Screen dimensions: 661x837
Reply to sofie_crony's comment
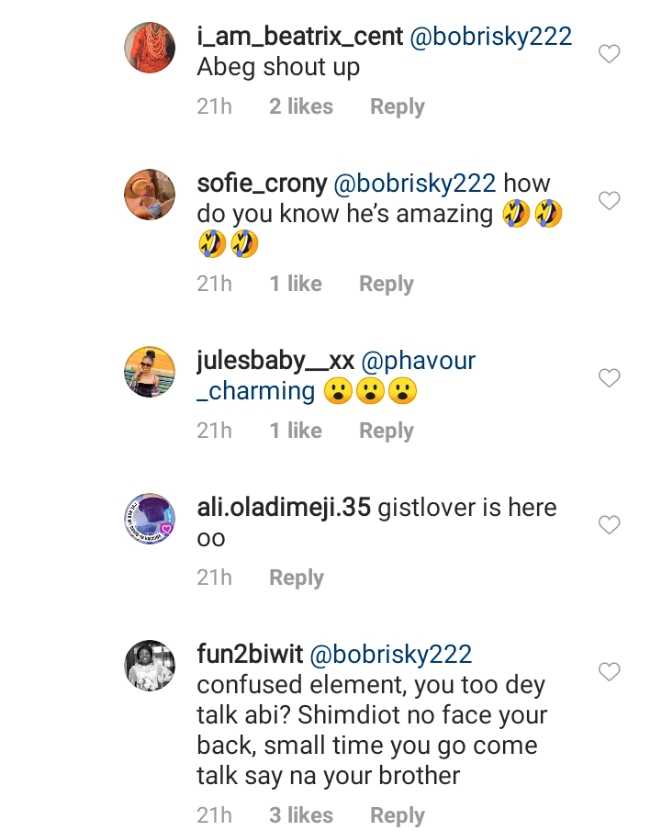coord(386,284)
